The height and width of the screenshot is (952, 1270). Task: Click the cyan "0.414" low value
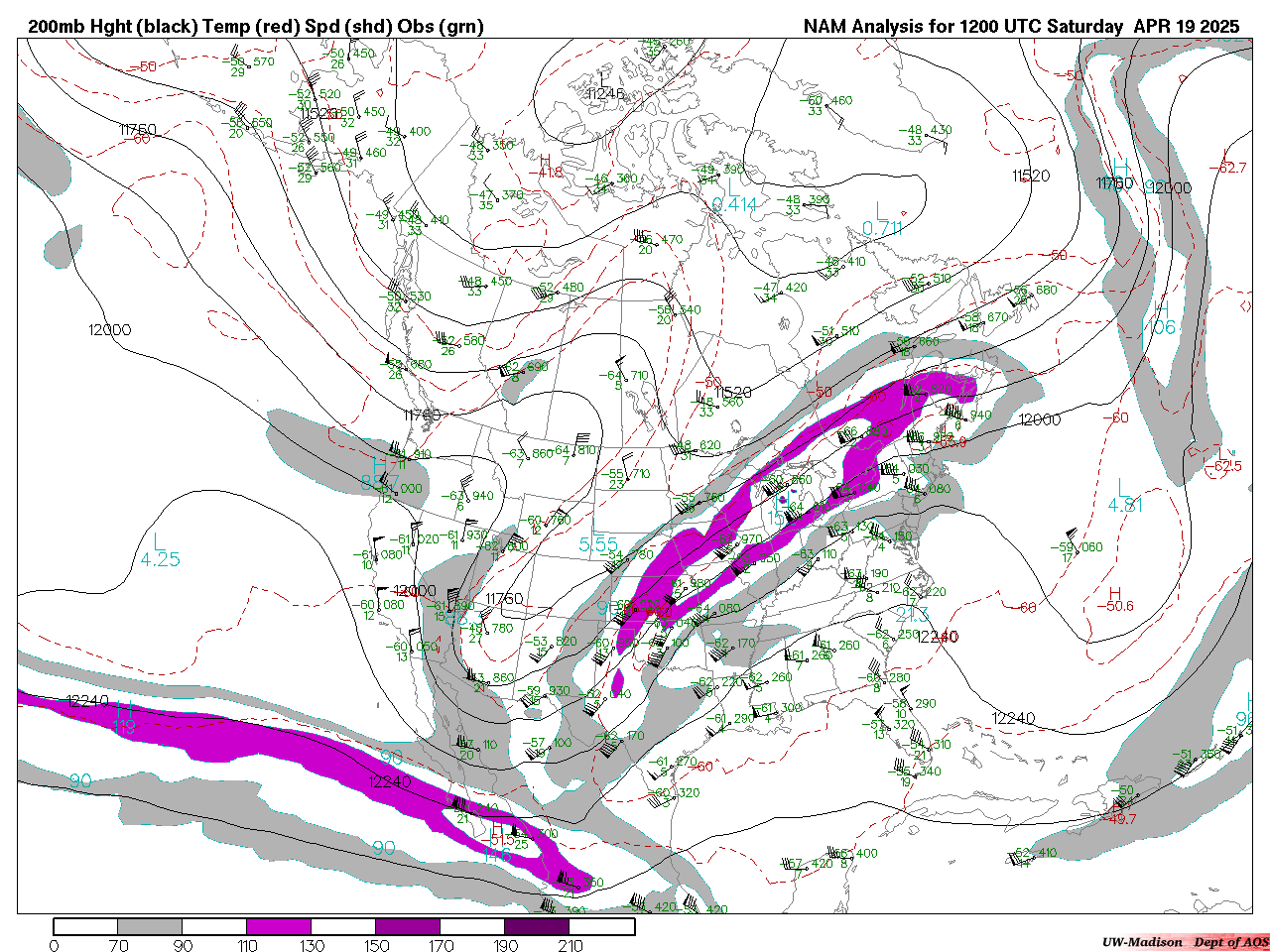(734, 205)
